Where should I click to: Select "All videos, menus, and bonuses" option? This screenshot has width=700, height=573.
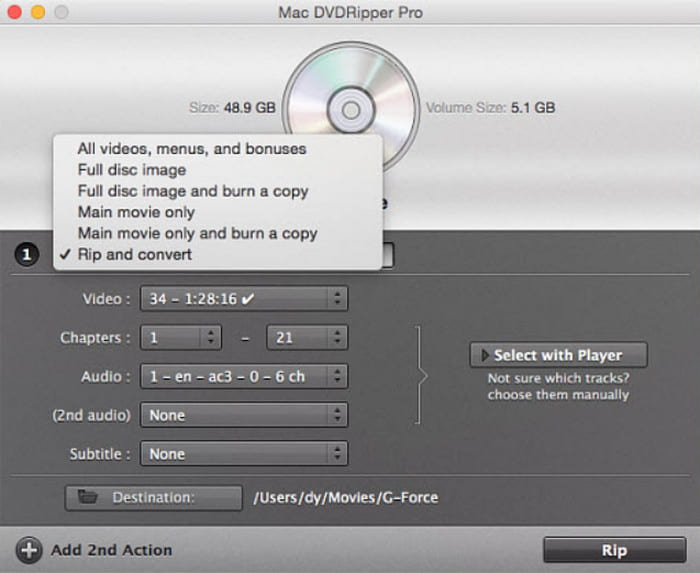217,149
